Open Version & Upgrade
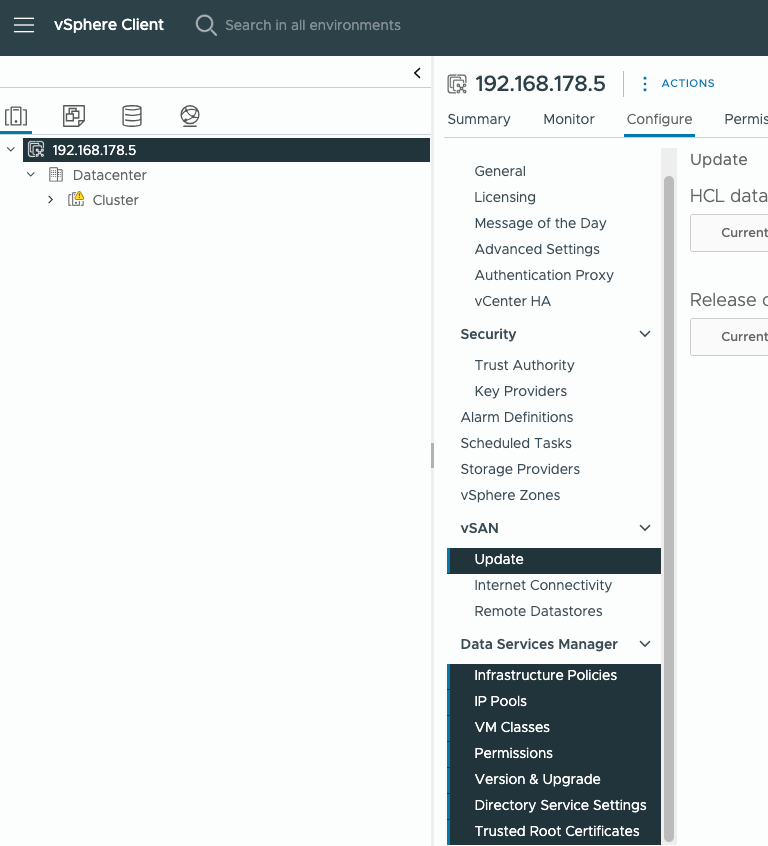The height and width of the screenshot is (846, 768). click(554, 780)
